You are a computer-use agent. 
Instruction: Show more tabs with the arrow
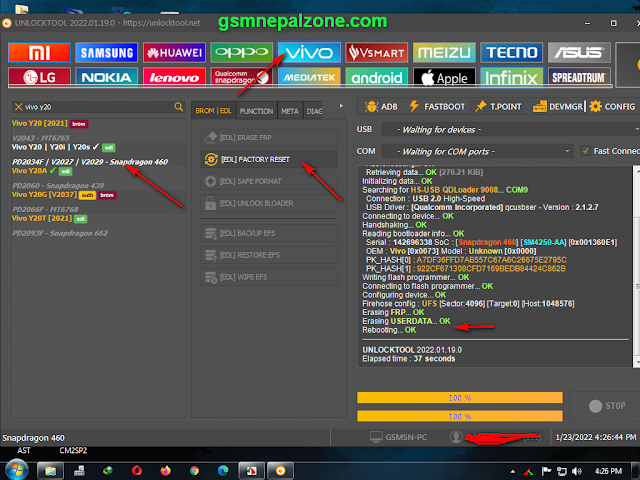point(341,106)
